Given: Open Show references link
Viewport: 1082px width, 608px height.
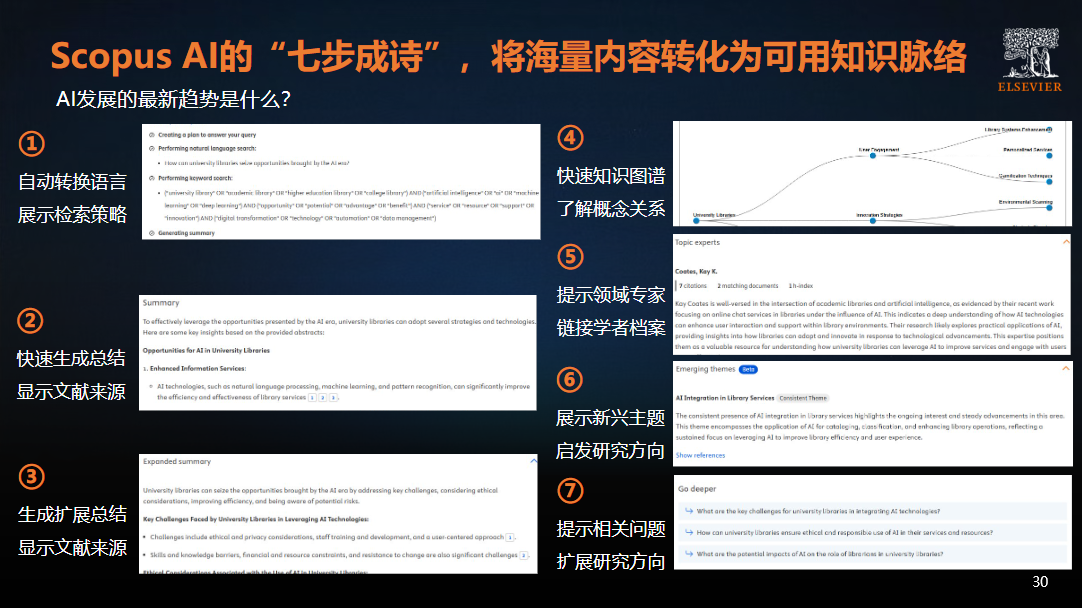Looking at the screenshot, I should point(700,455).
